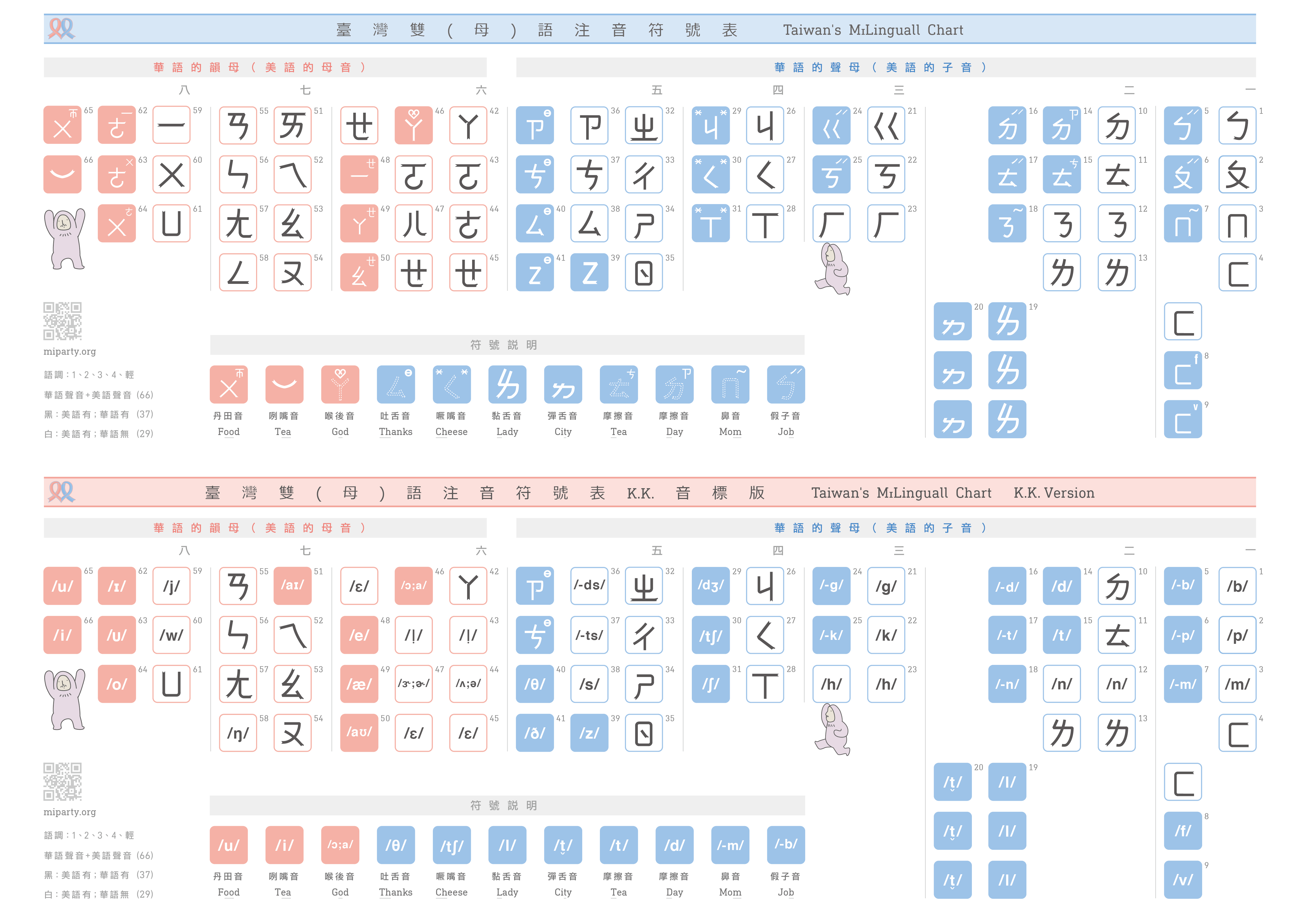Click the pink /aʊ/ tile numbered 50

359,733
